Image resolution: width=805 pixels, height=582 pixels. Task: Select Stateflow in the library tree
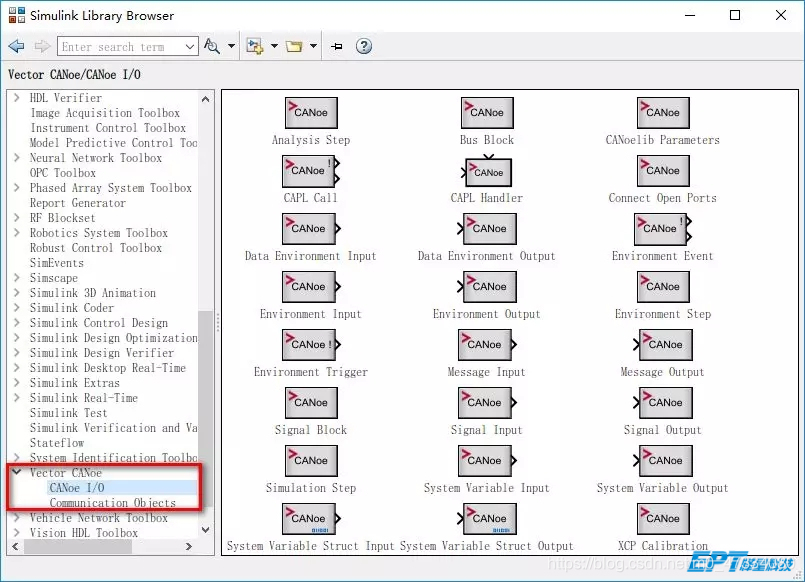[x=57, y=443]
